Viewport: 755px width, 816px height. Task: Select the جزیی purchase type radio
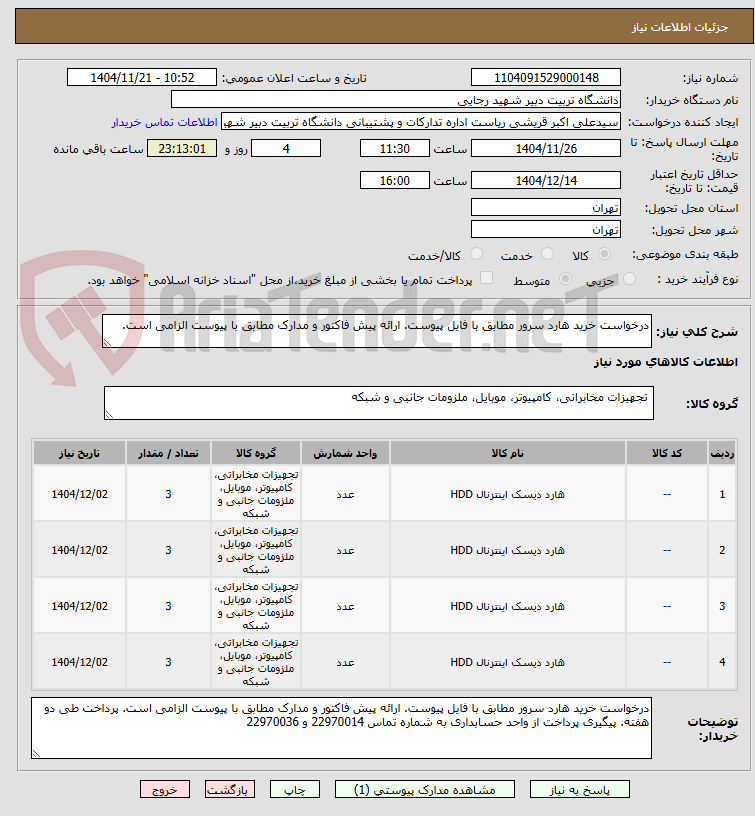629,279
